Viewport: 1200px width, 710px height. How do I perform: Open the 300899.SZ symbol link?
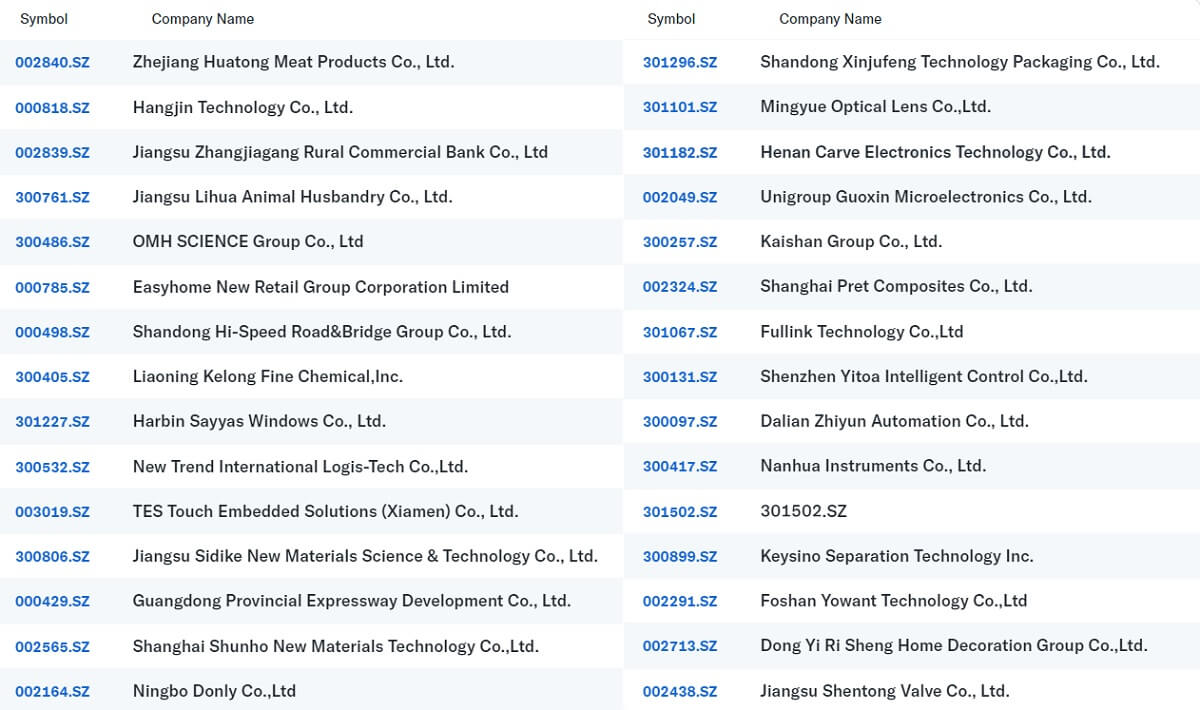pos(680,557)
